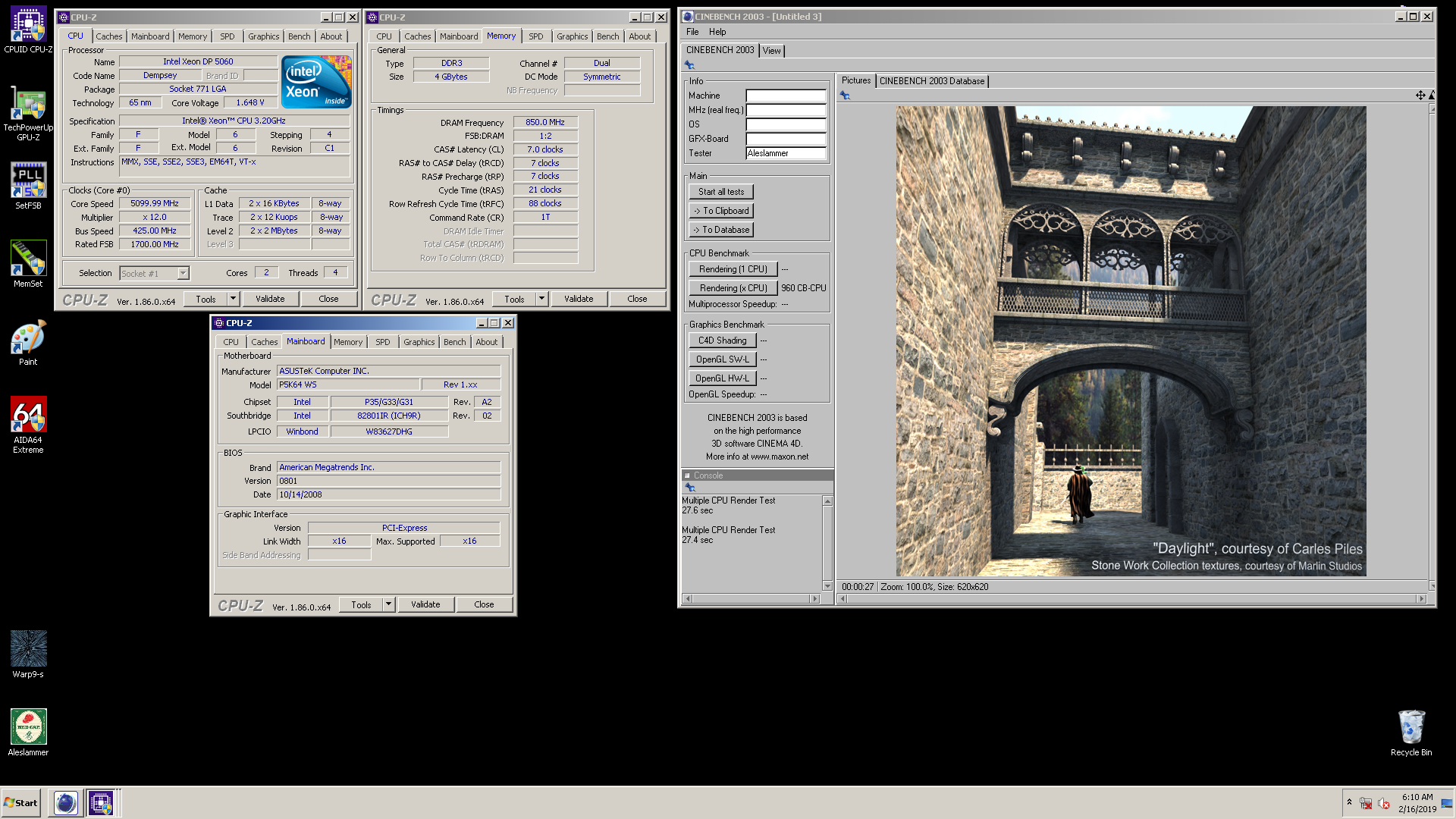Expand Tools arrow in CPU-Z Mainboard window

pos(388,604)
